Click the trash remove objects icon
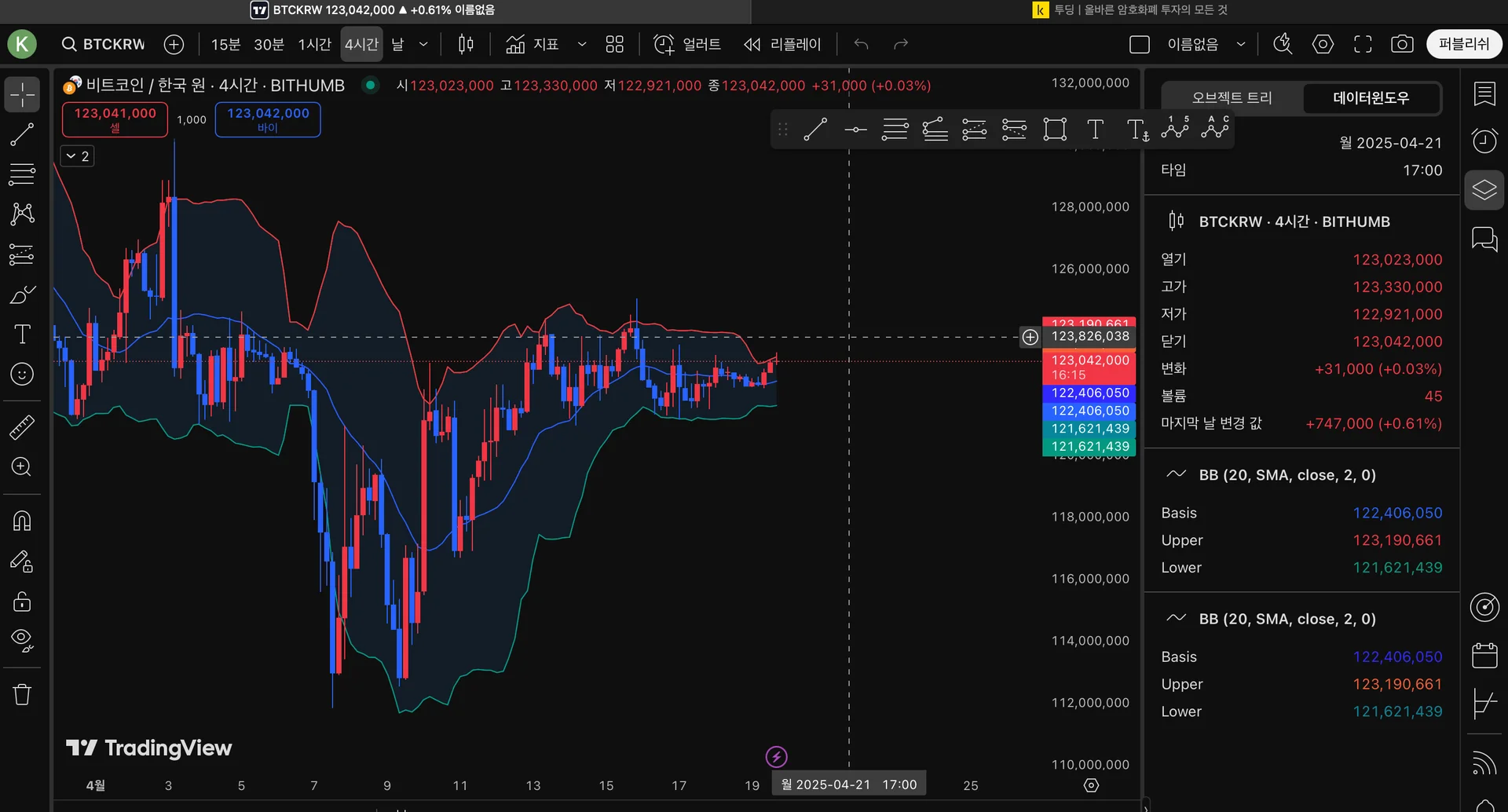1508x812 pixels. pyautogui.click(x=22, y=694)
